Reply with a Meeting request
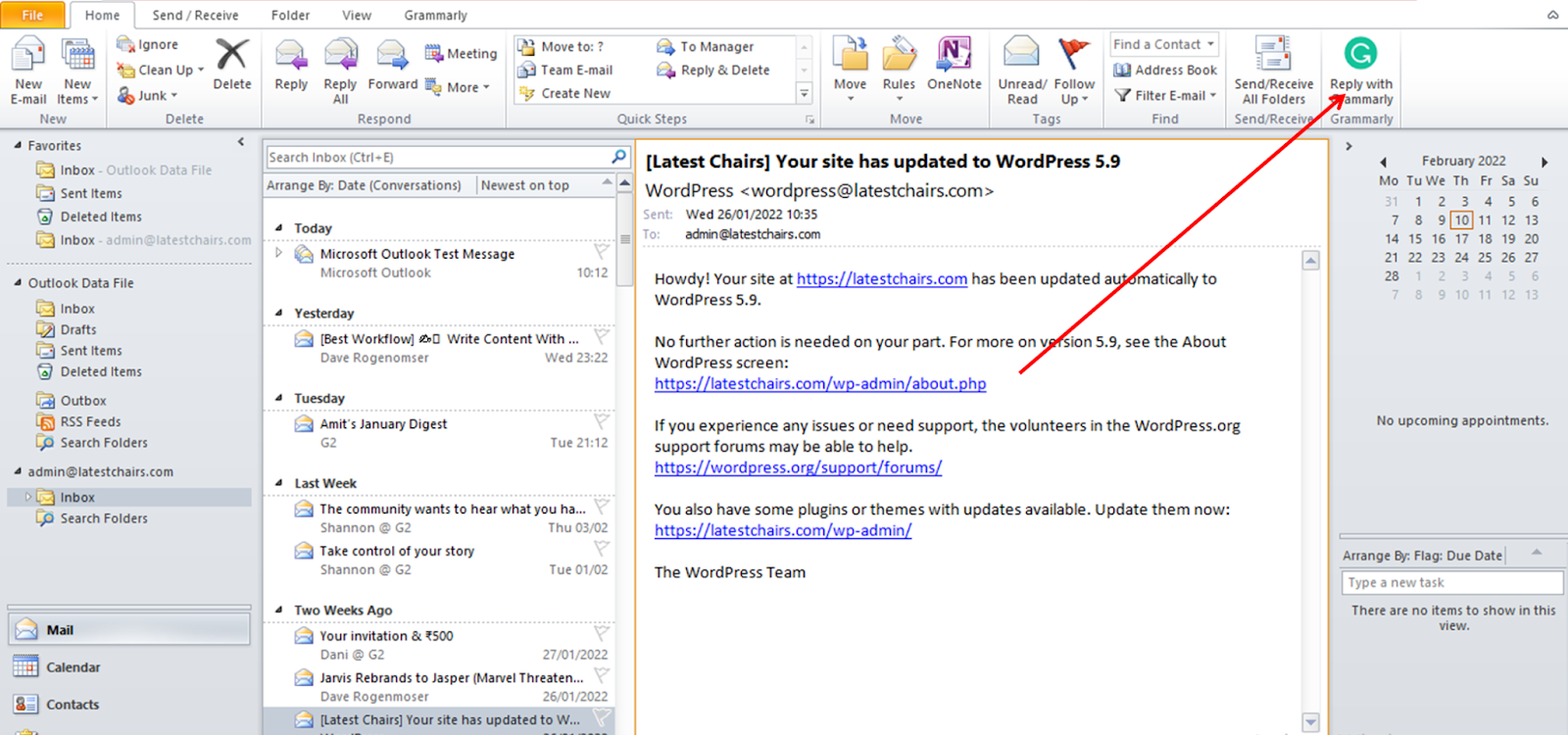 click(x=461, y=53)
